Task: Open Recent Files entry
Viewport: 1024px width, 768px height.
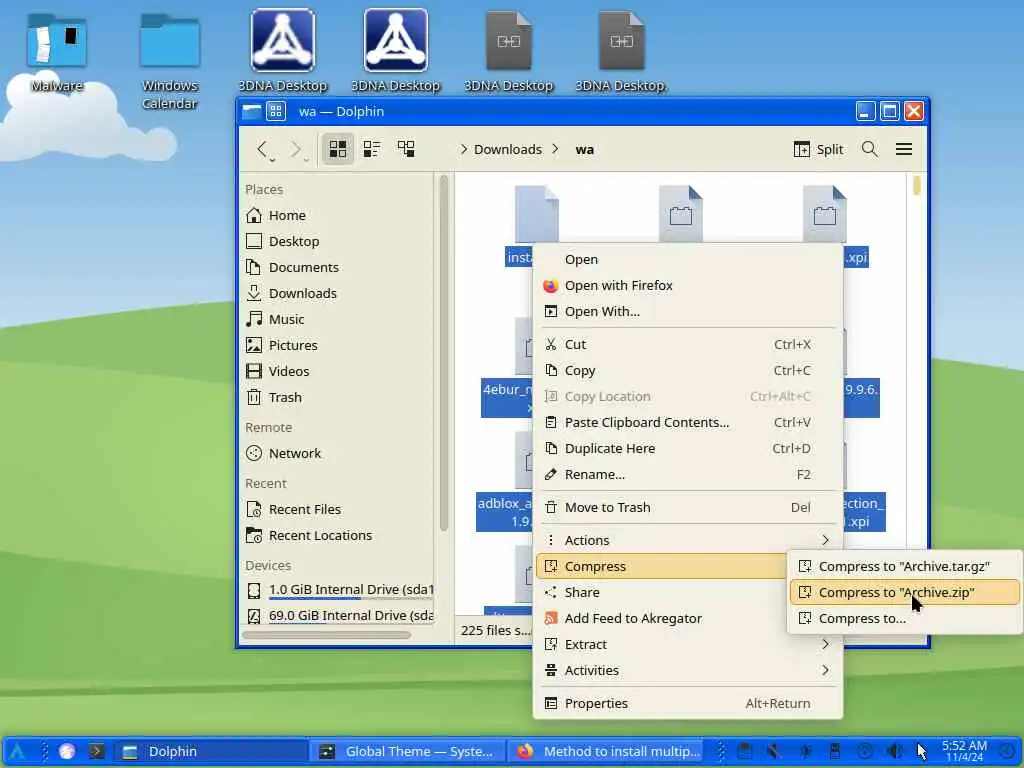Action: 337,509
